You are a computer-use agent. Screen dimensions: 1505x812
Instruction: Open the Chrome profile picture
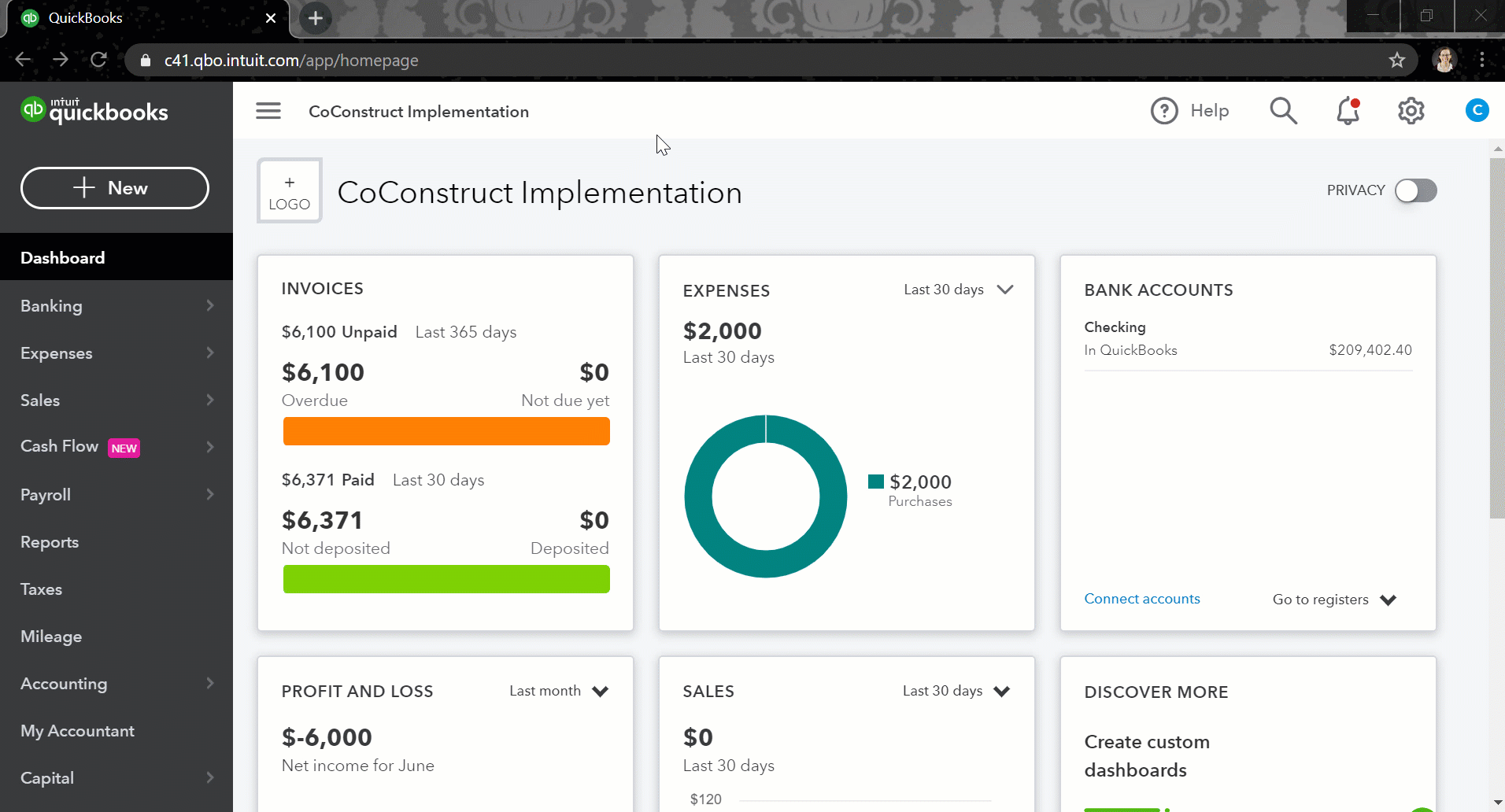pyautogui.click(x=1444, y=60)
